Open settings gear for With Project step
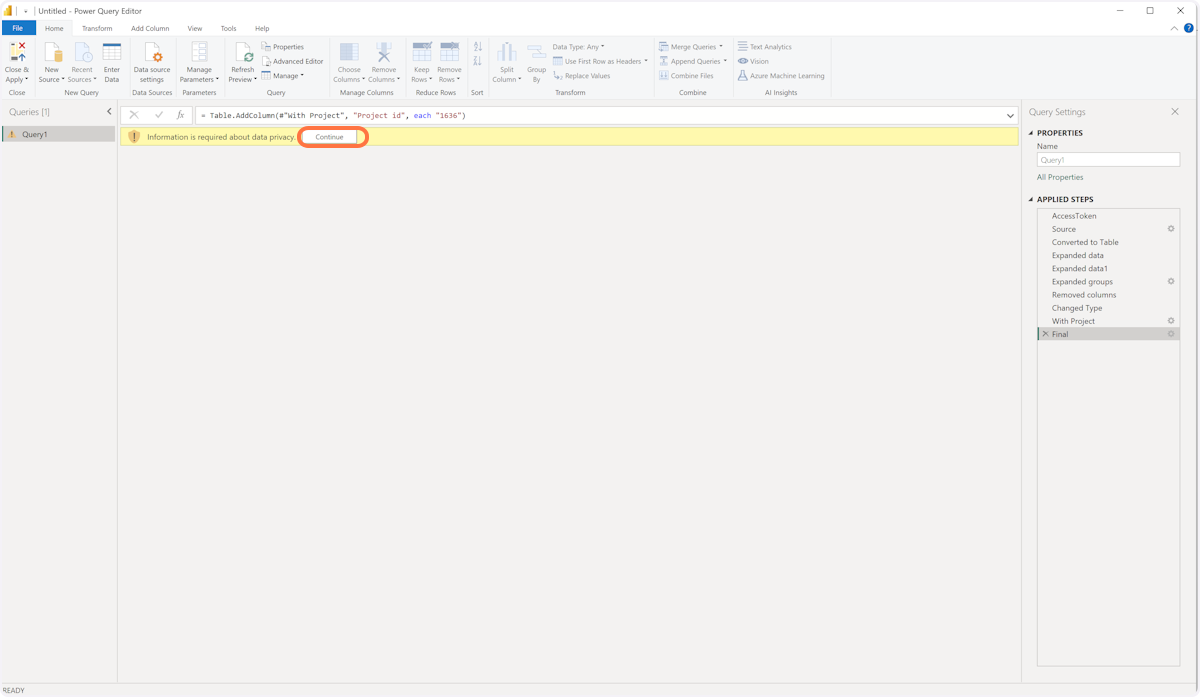The height and width of the screenshot is (697, 1200). coord(1171,321)
